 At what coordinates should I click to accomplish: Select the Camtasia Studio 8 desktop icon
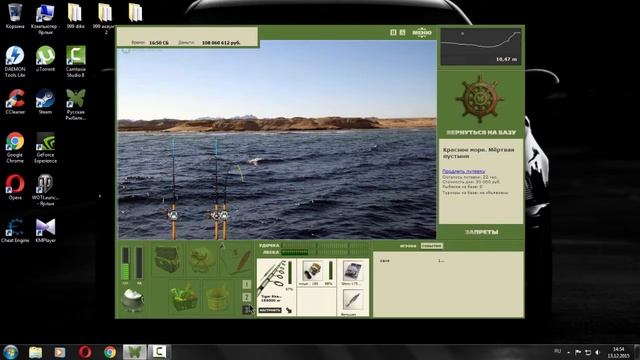76,62
